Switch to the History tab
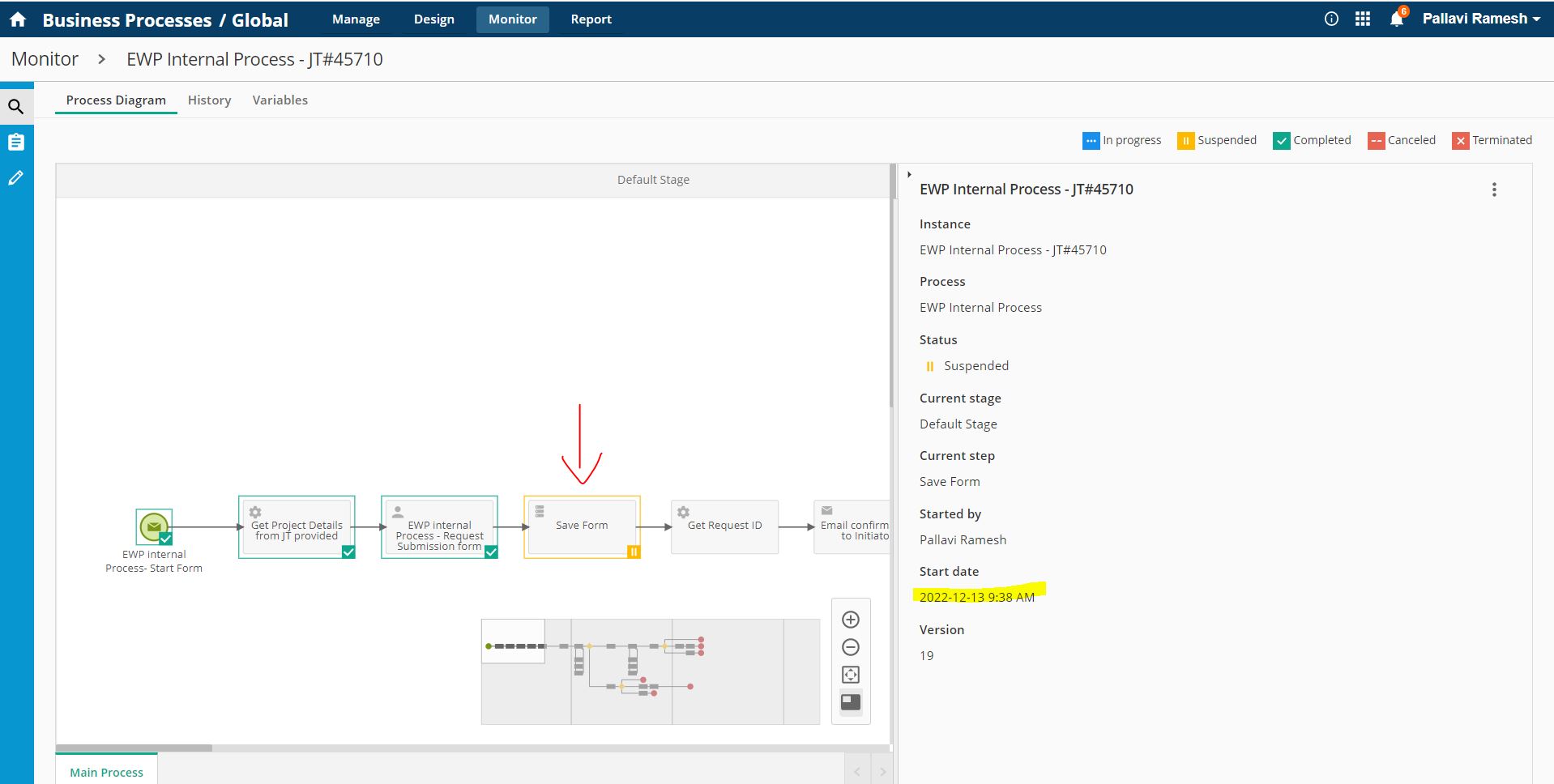This screenshot has width=1554, height=784. click(x=209, y=100)
